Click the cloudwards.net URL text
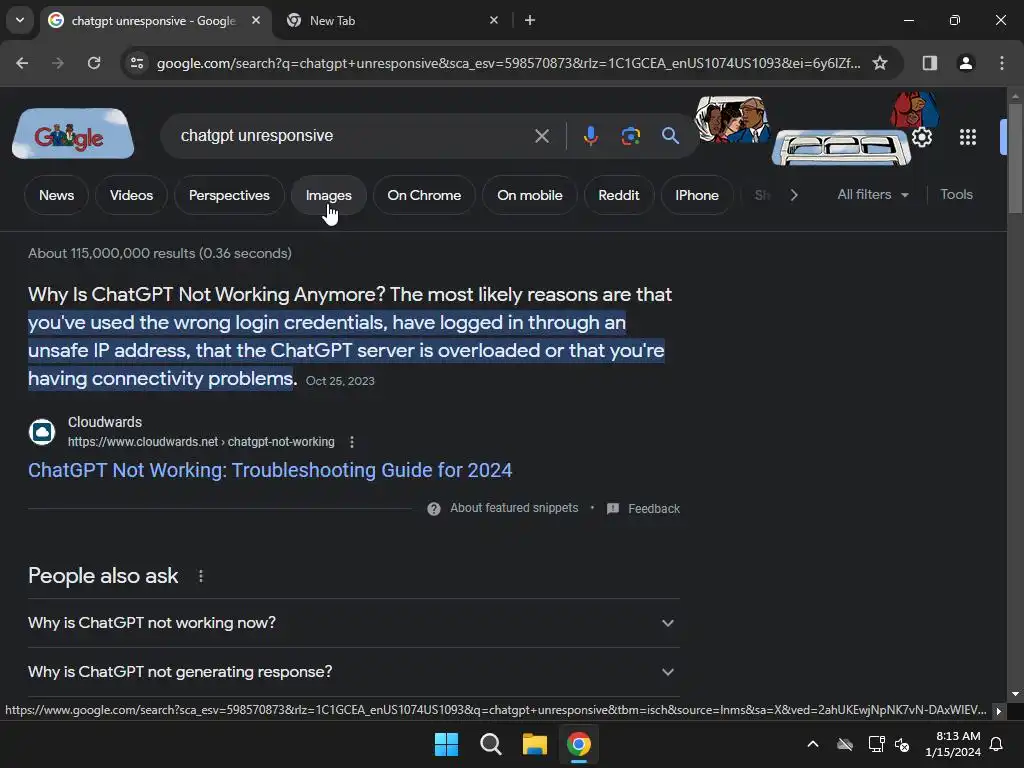This screenshot has width=1024, height=768. (201, 442)
